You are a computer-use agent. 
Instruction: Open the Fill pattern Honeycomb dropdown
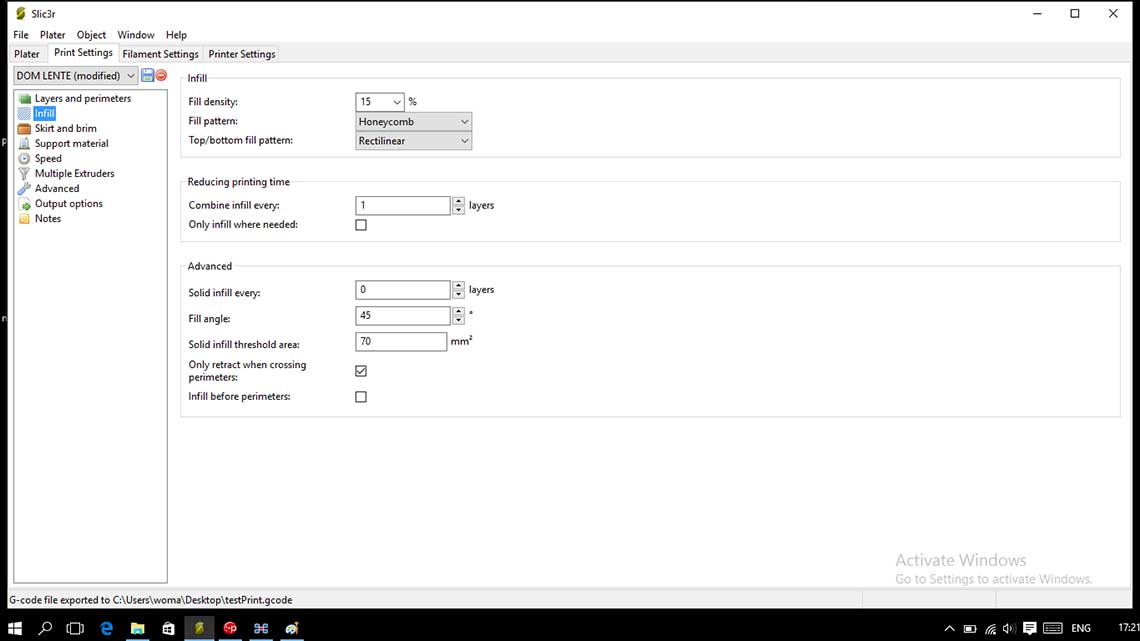tap(414, 121)
